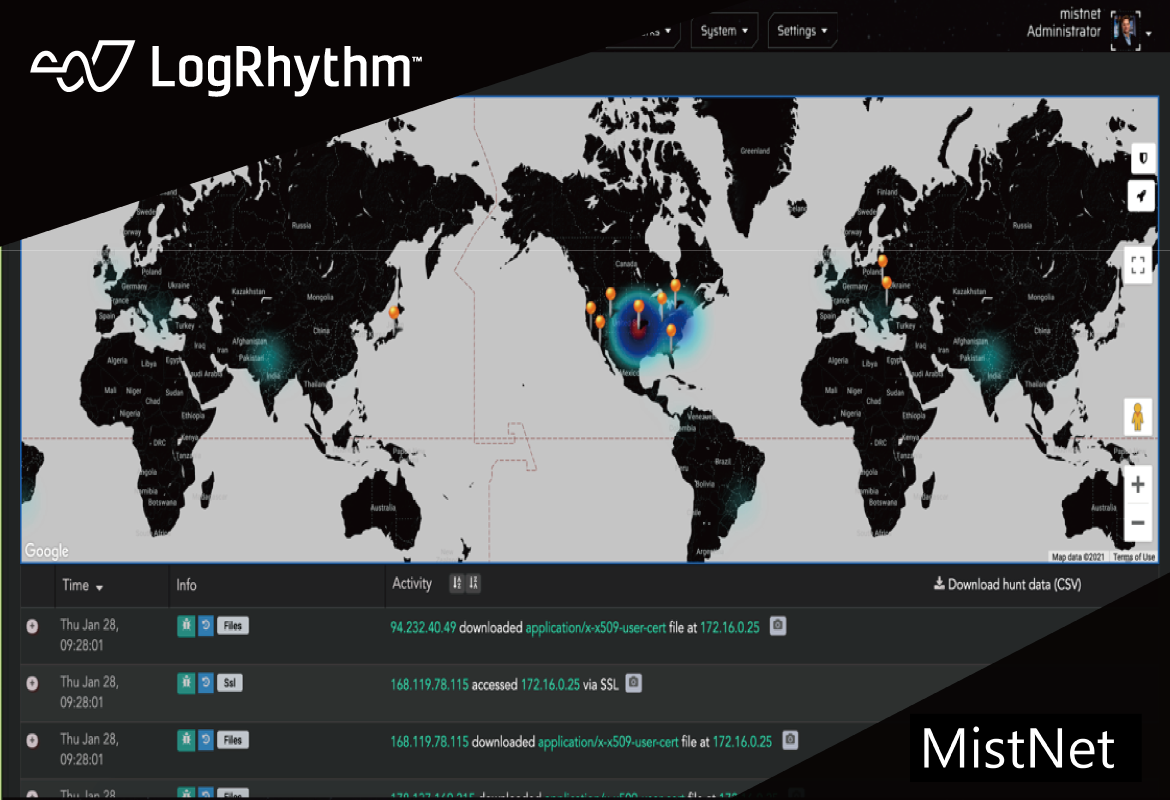Select the shield icon on the map toolbar
Screen dimensions: 1170x800
pyautogui.click(x=1141, y=158)
